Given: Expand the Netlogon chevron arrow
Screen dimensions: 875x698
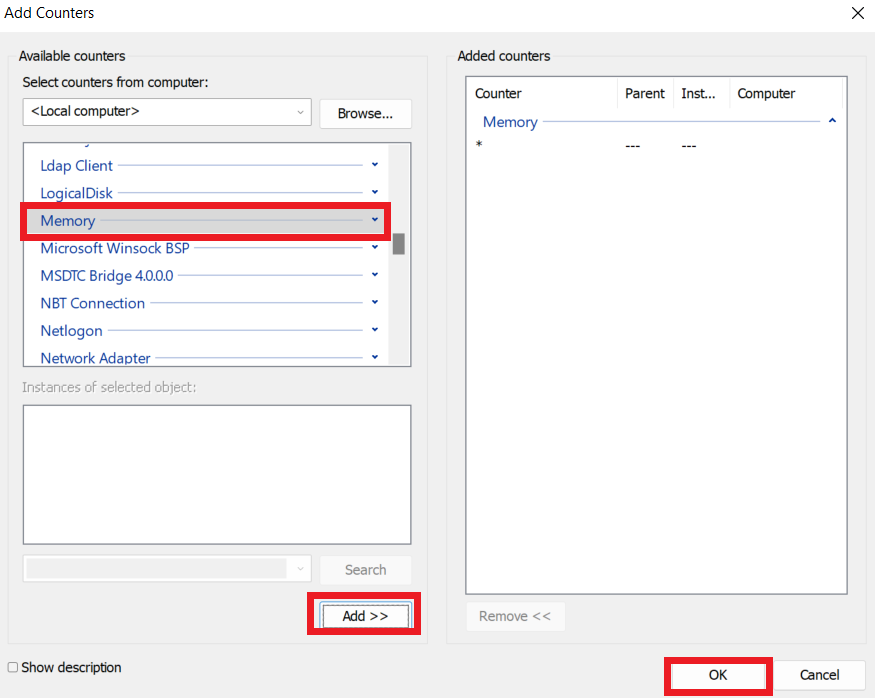Looking at the screenshot, I should pos(375,330).
